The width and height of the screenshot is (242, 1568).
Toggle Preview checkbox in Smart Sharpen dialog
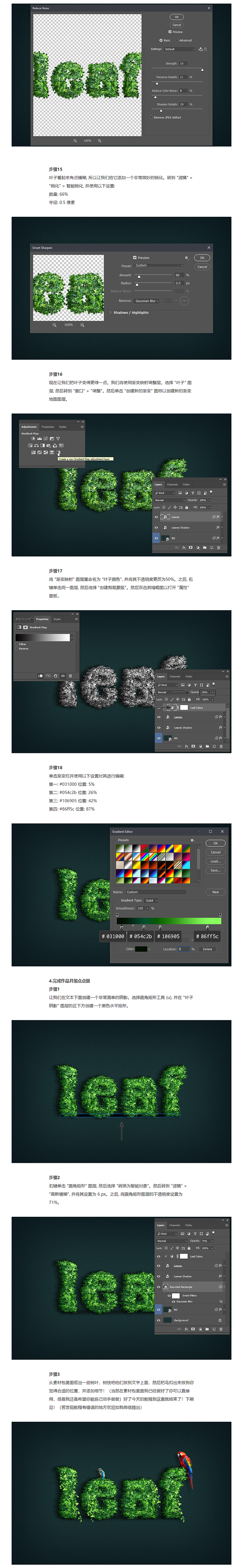[x=135, y=258]
